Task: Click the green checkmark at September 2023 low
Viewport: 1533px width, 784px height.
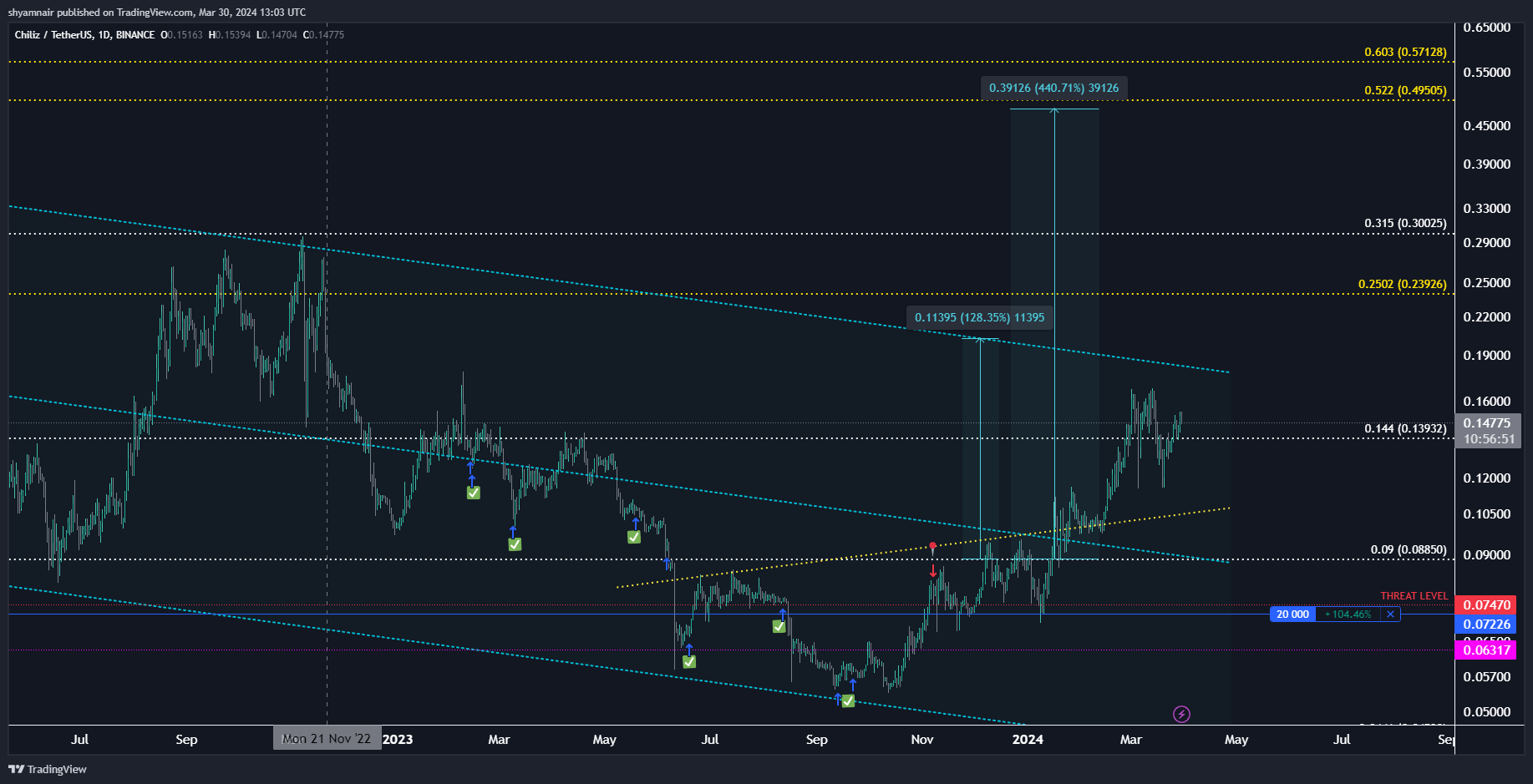Action: (x=848, y=701)
